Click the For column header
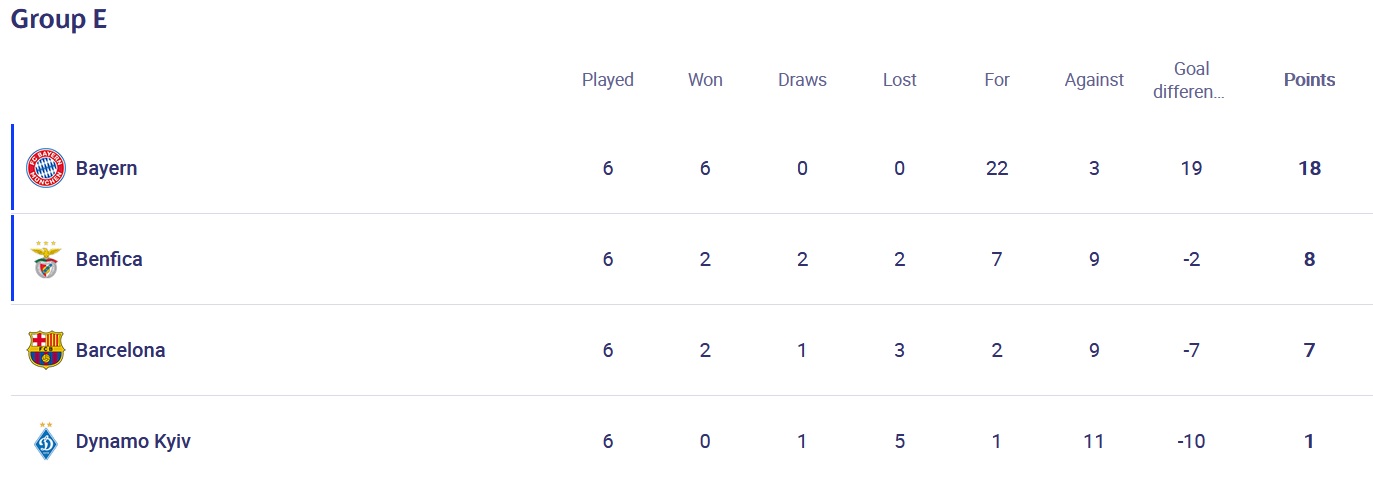The image size is (1373, 477). (997, 80)
